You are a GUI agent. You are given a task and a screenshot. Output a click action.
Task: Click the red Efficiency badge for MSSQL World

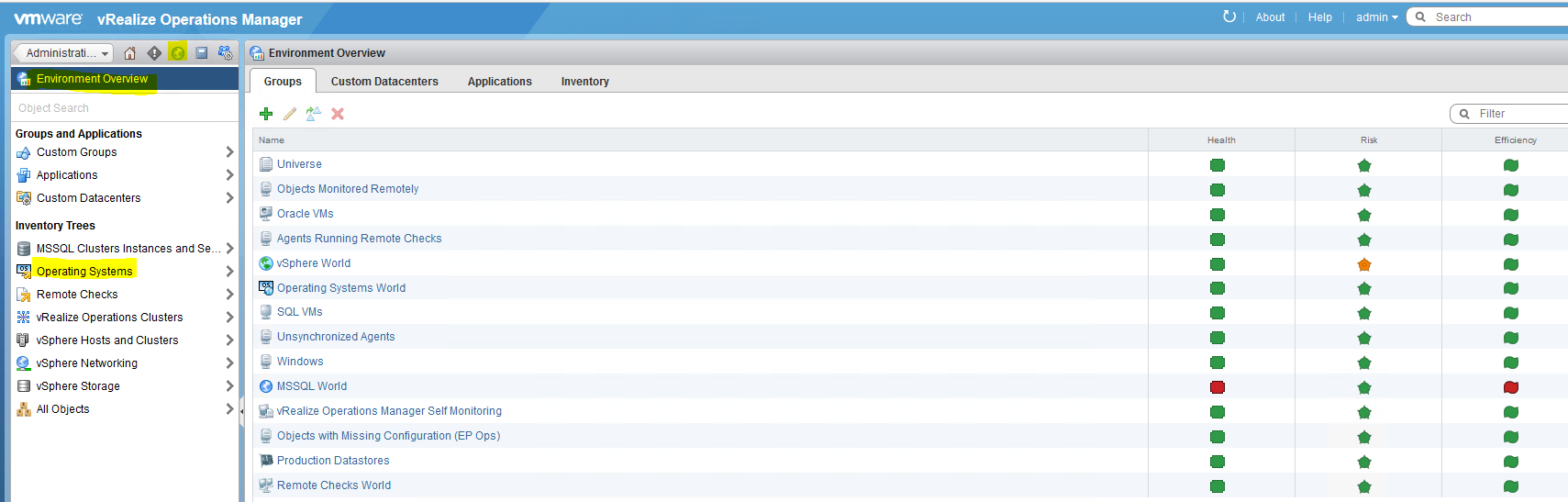(x=1511, y=387)
